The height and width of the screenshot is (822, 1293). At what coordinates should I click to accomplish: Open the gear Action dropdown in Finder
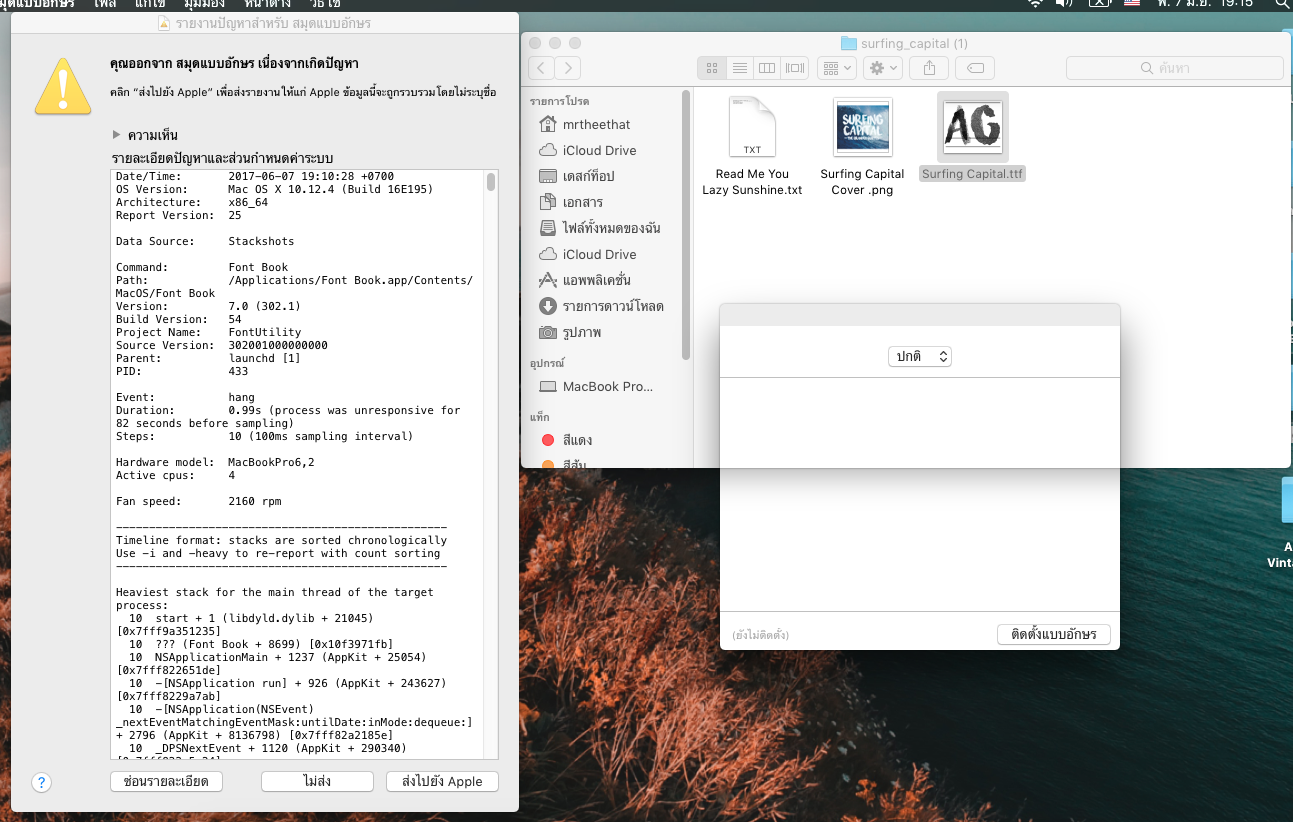click(884, 68)
